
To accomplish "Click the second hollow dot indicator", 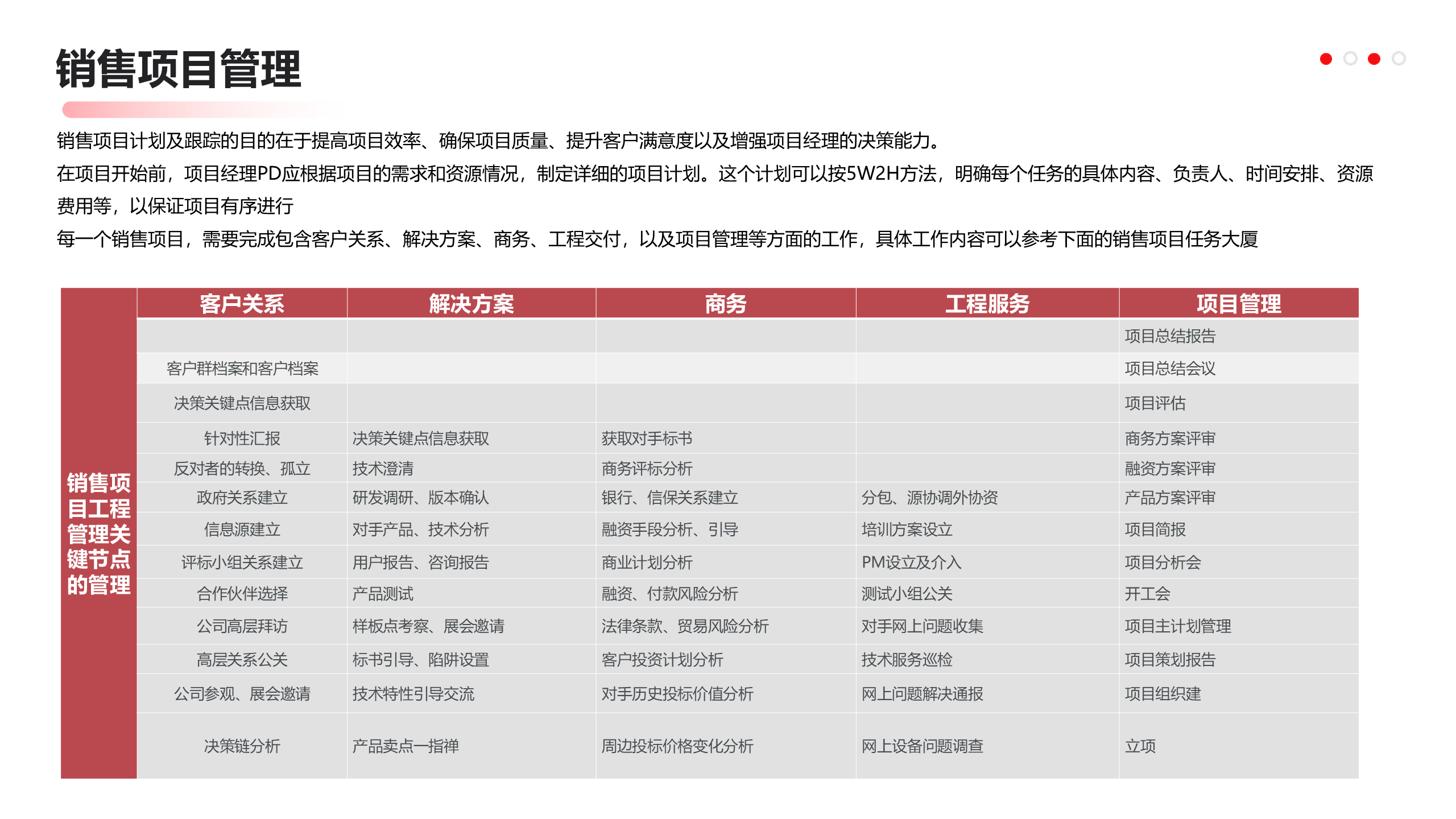I will click(x=1350, y=59).
